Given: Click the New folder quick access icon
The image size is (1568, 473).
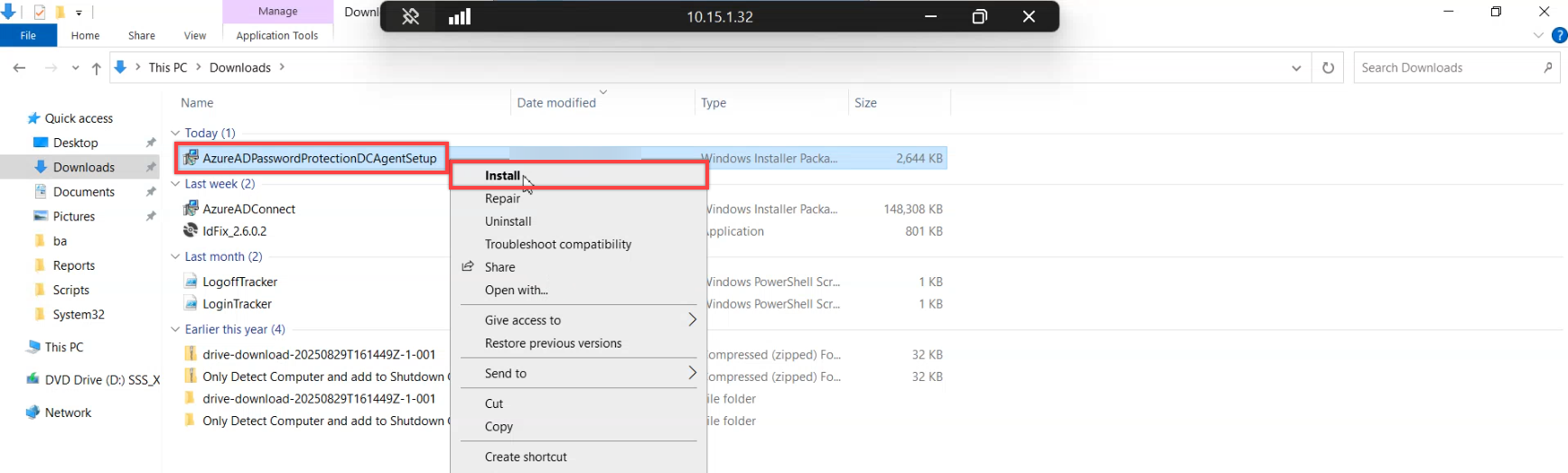Looking at the screenshot, I should click(60, 12).
